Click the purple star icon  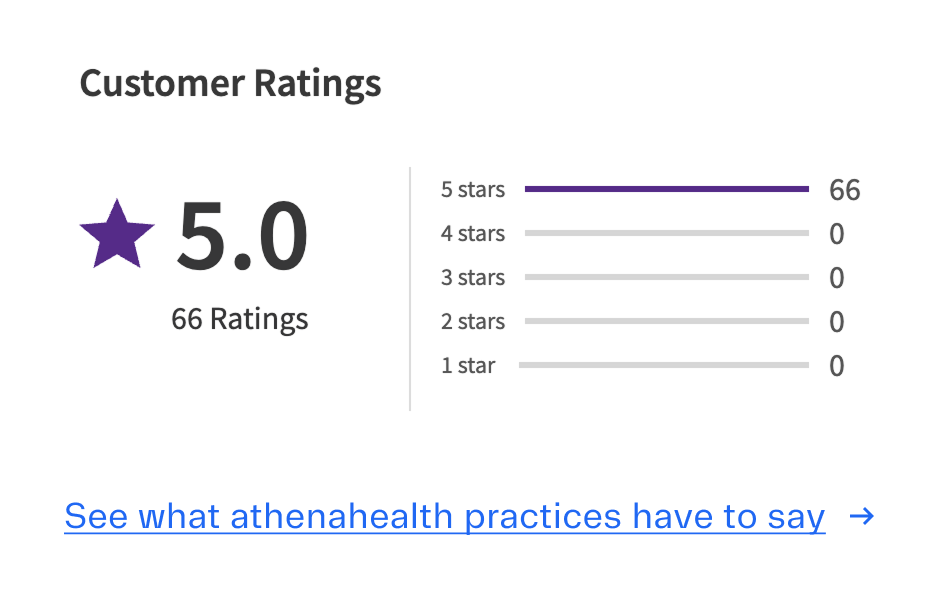(118, 233)
